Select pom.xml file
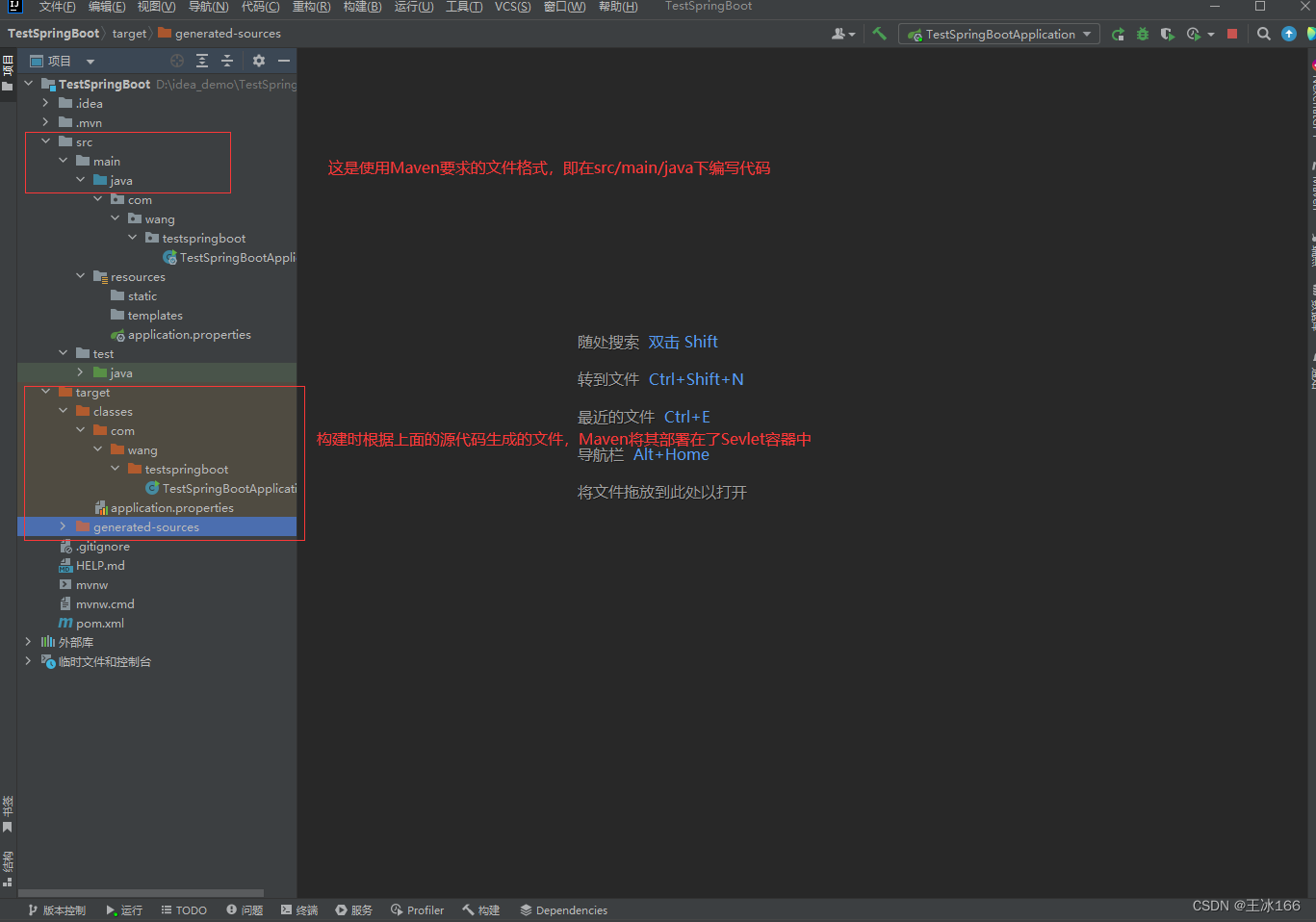 [91, 623]
